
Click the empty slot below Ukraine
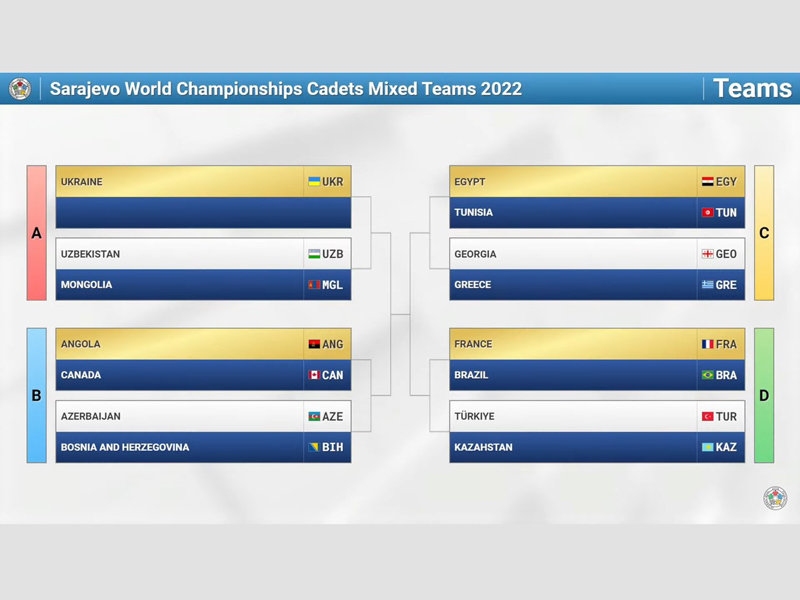click(204, 213)
